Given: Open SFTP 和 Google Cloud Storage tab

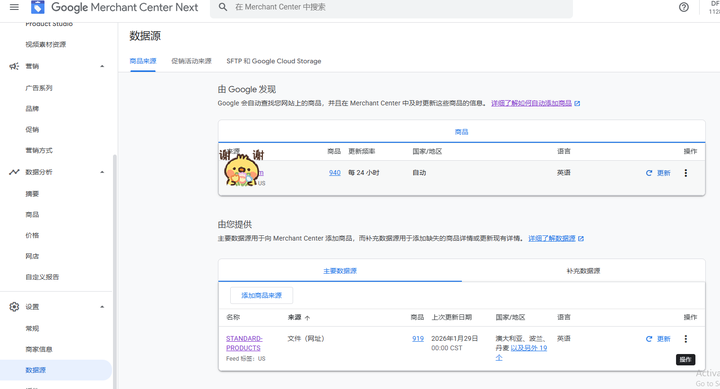Looking at the screenshot, I should click(x=274, y=61).
